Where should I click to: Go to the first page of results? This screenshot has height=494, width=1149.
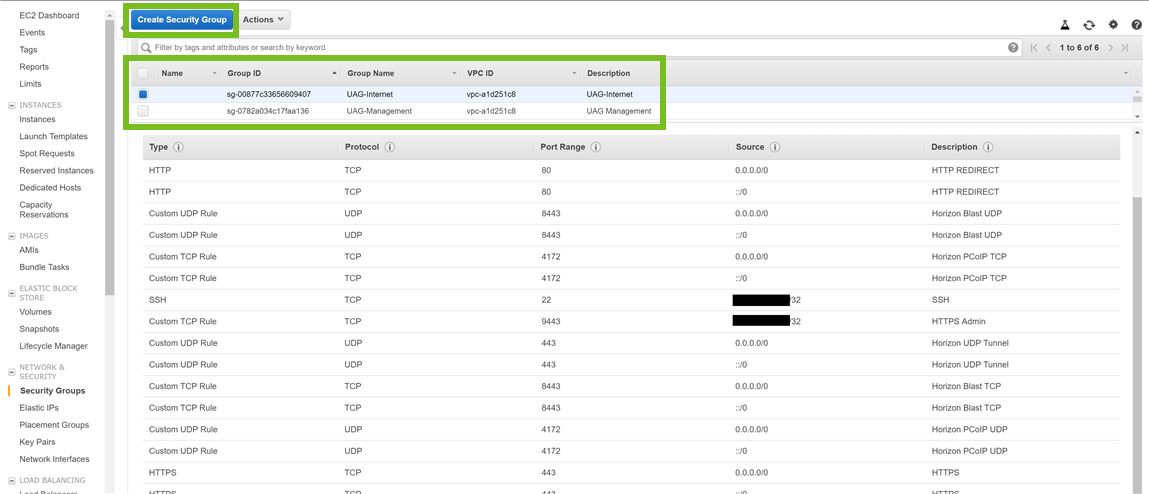click(1035, 48)
